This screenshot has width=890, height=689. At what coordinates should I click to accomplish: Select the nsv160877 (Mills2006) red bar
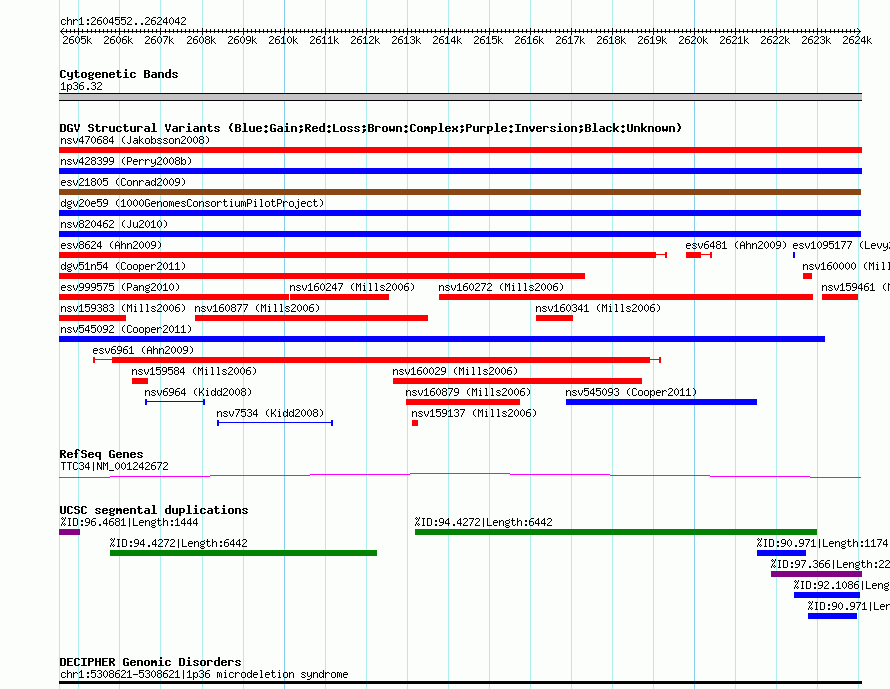coord(311,318)
